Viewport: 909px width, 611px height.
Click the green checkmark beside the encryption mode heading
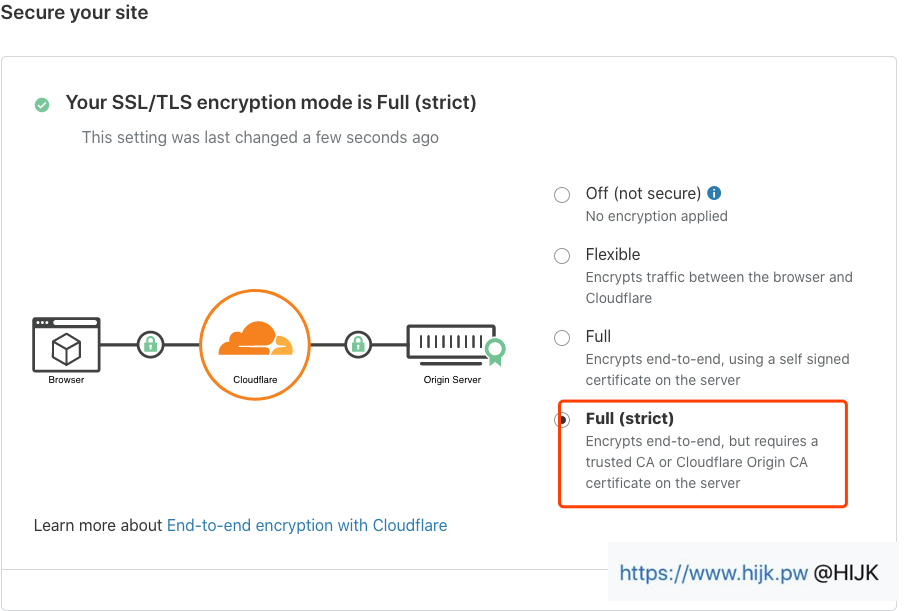point(41,104)
